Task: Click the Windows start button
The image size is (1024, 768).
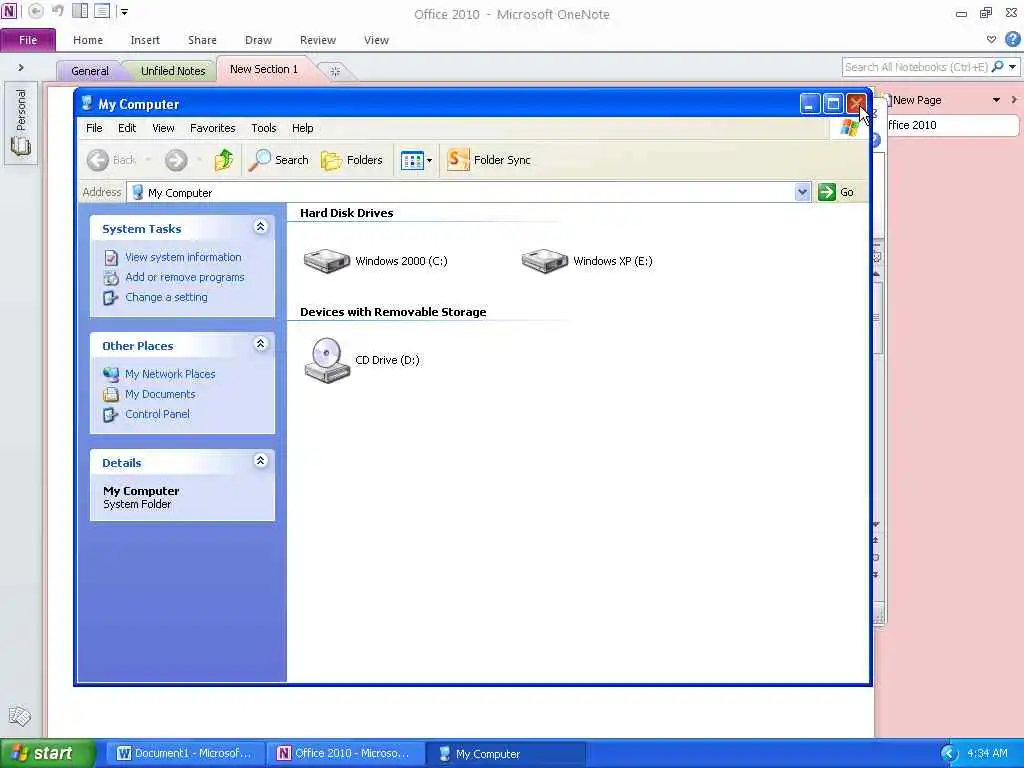Action: (46, 753)
